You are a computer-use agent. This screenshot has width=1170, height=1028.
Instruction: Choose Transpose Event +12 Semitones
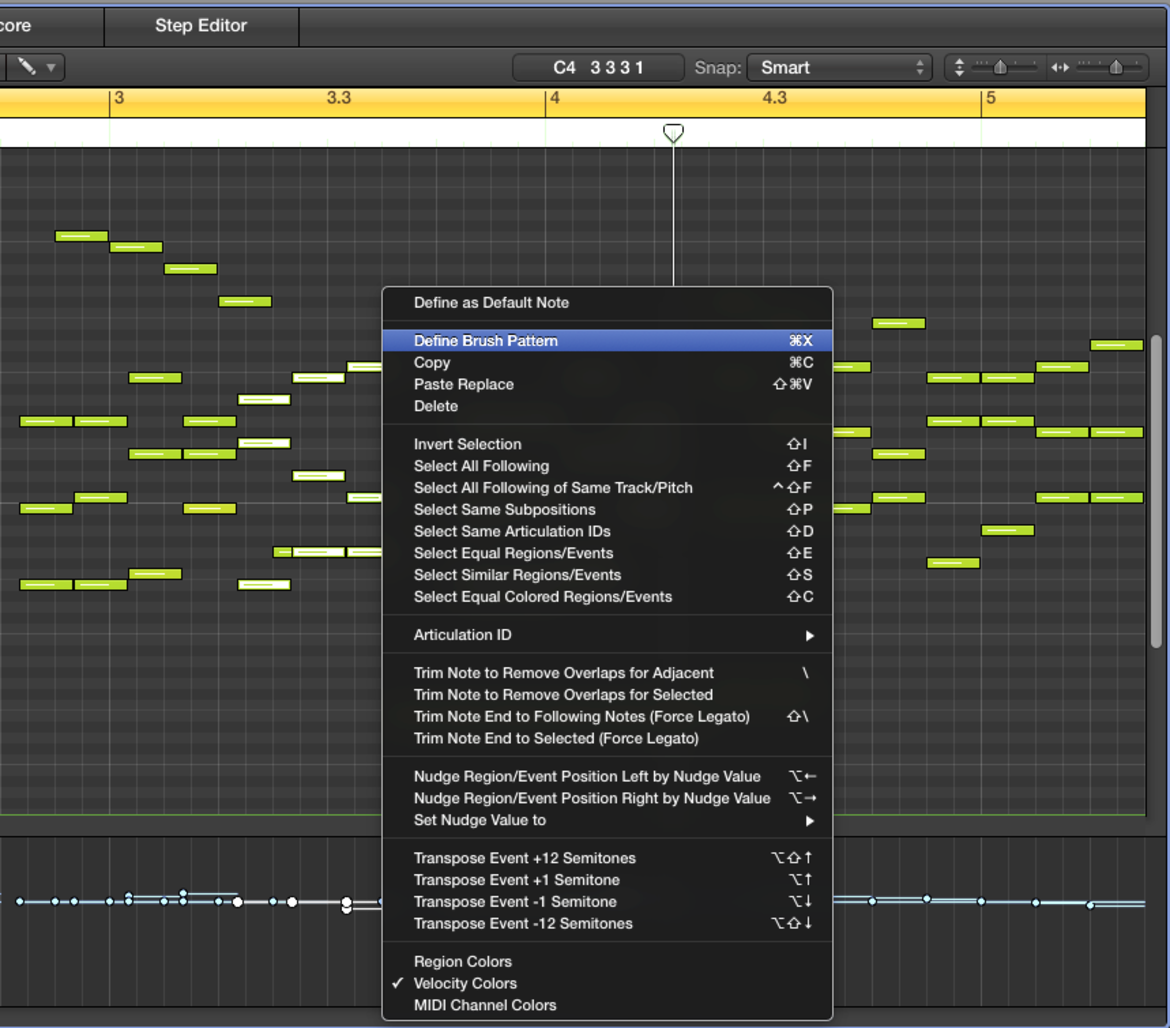(x=607, y=859)
